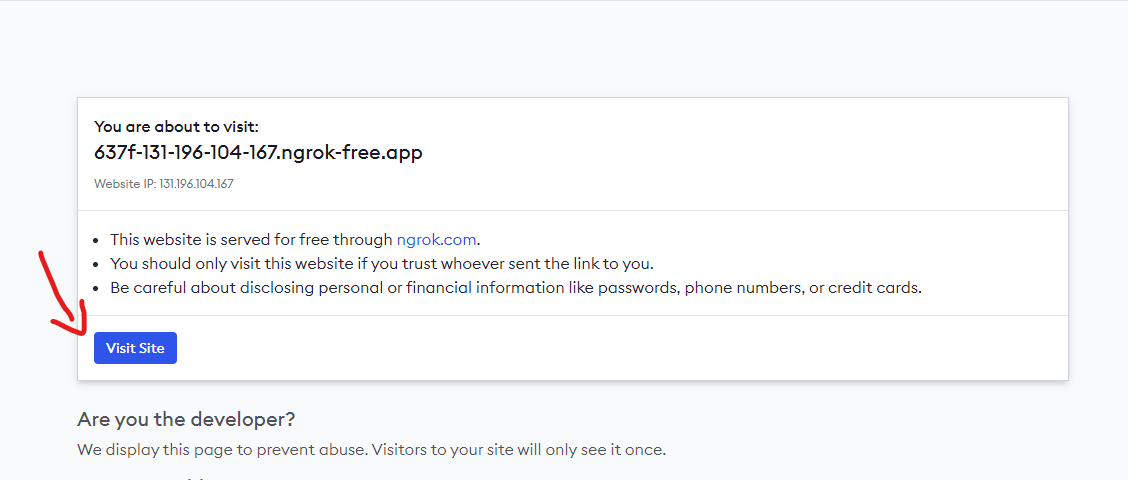Select the 'You are about to visit:' label
This screenshot has width=1128, height=480.
176,127
